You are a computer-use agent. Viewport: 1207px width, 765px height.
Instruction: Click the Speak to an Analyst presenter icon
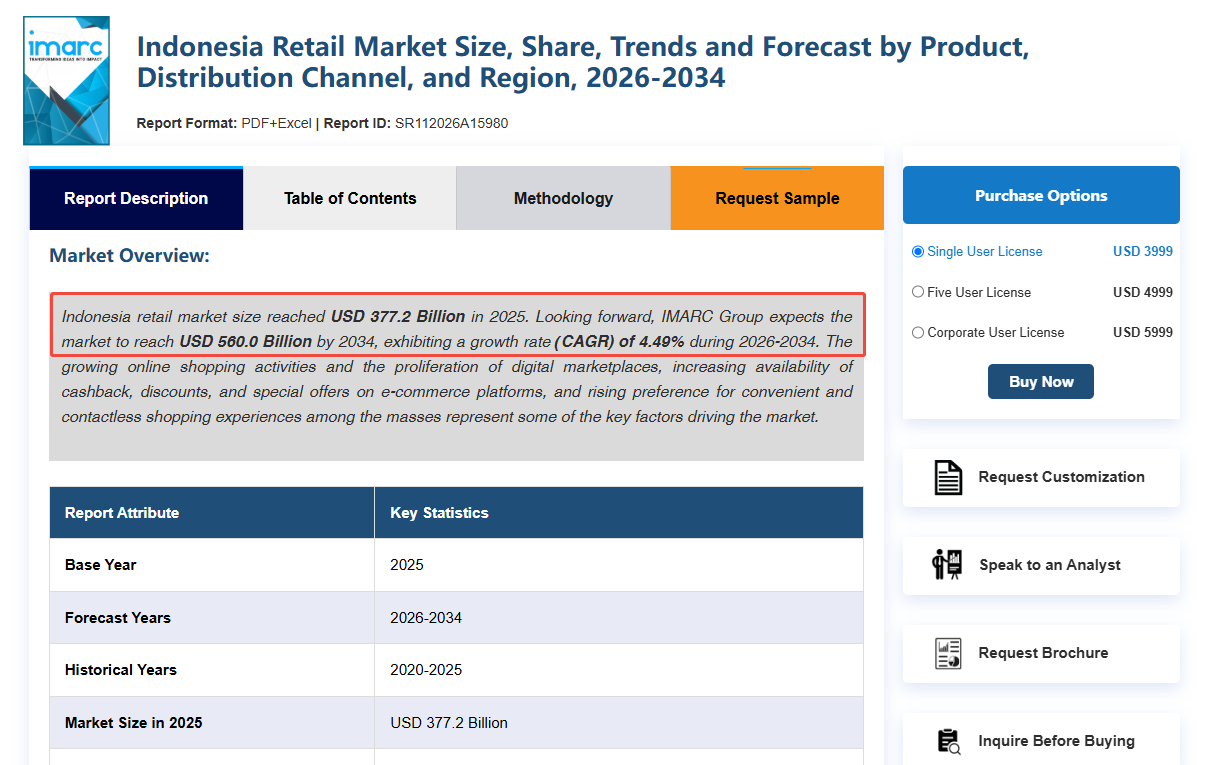pyautogui.click(x=947, y=565)
